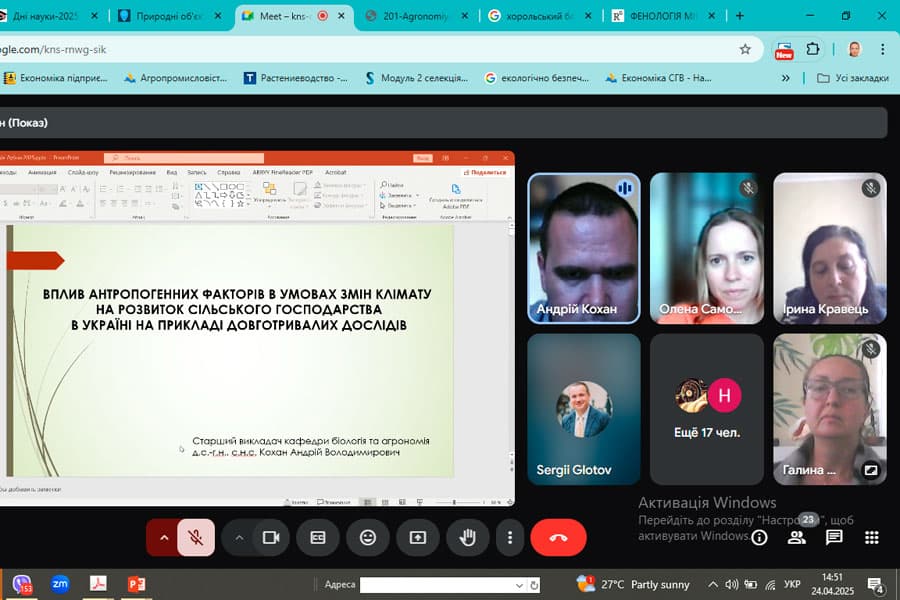Screen dimensions: 900x600
Task: Click the present screen icon
Action: click(418, 537)
